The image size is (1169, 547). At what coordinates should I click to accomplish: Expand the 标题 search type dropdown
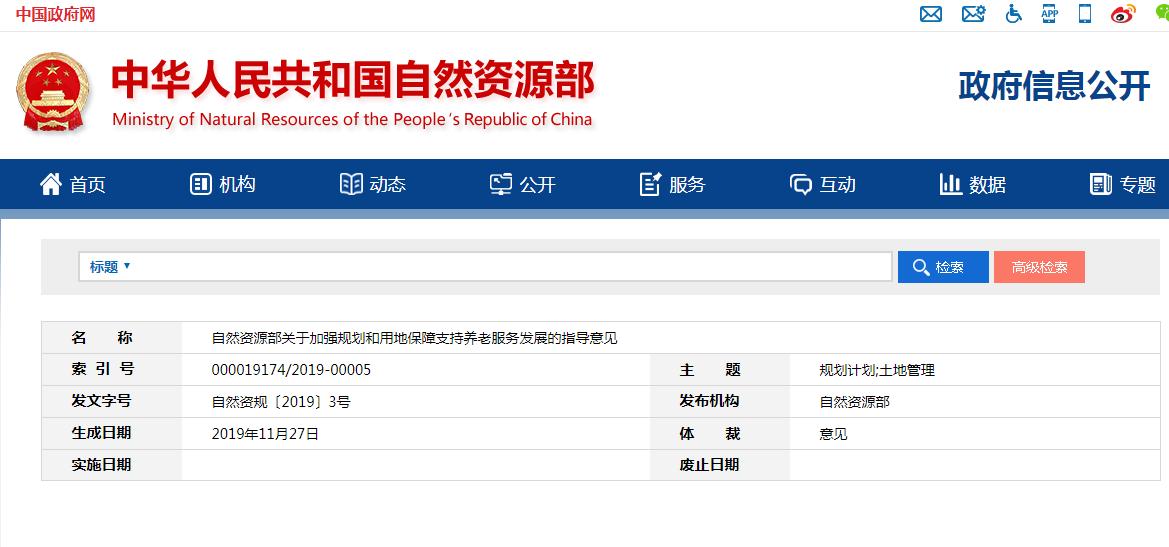coord(110,267)
